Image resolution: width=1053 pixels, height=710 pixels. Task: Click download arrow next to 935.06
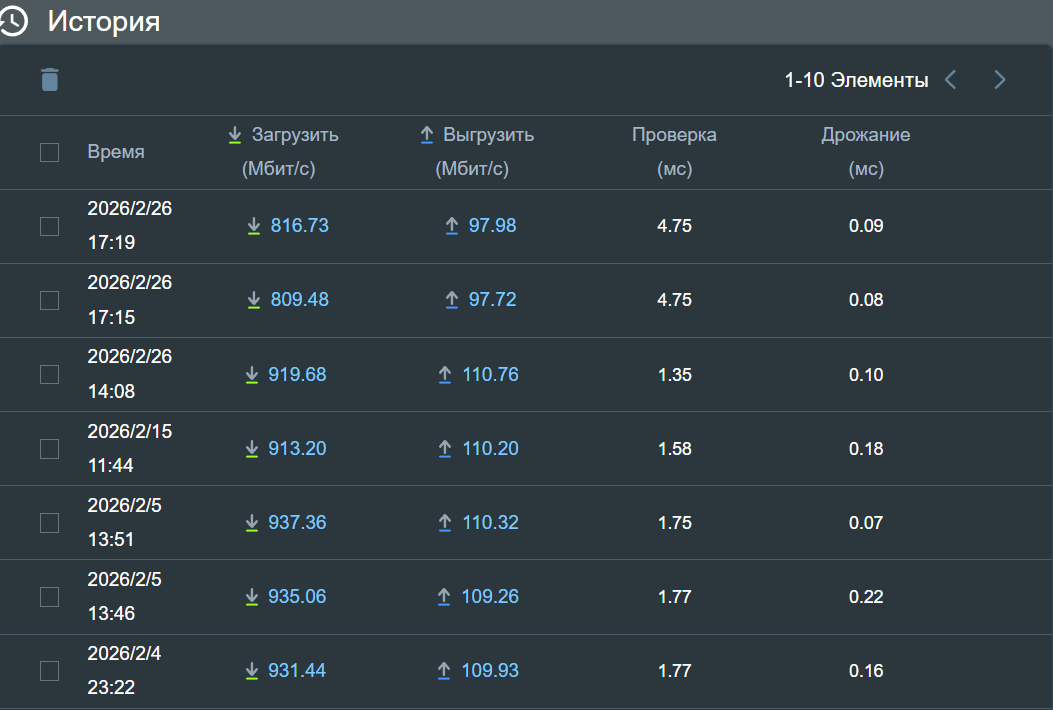(x=252, y=596)
